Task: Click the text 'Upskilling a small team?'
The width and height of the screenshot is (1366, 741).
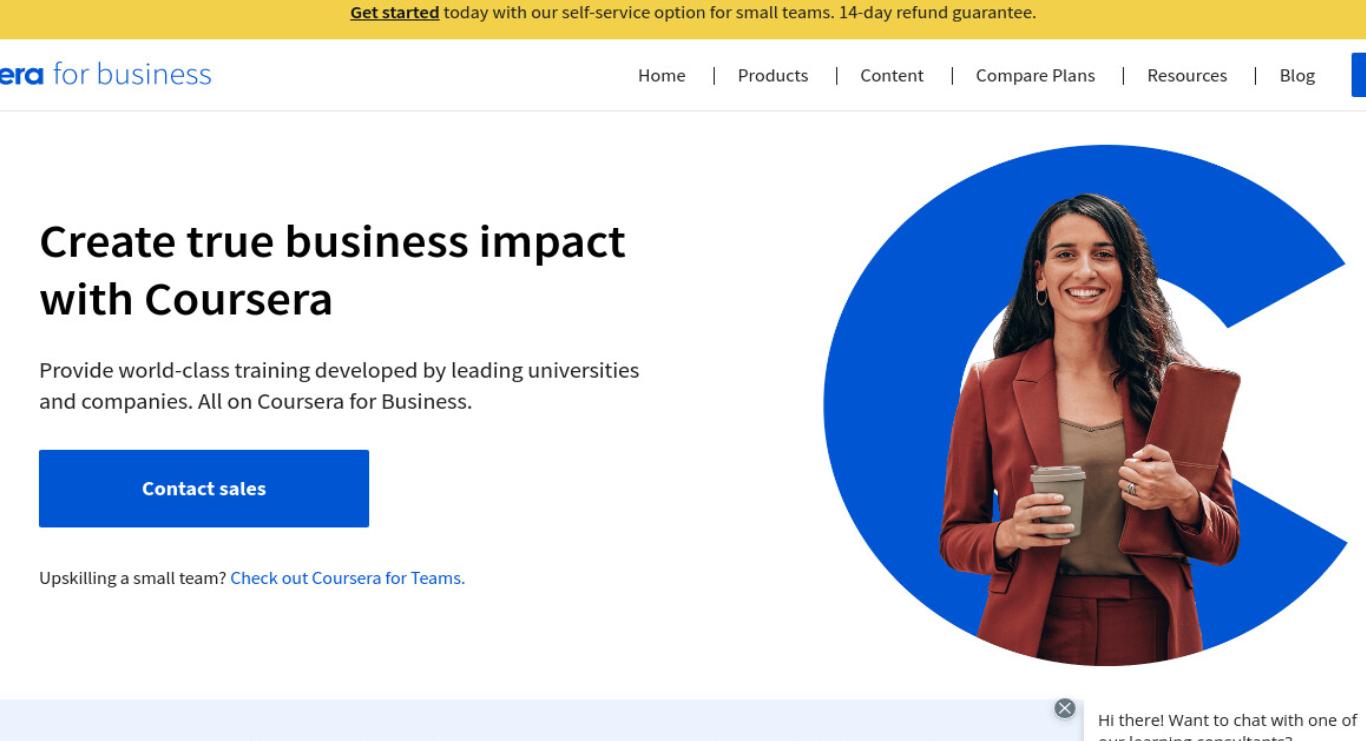Action: 133,578
